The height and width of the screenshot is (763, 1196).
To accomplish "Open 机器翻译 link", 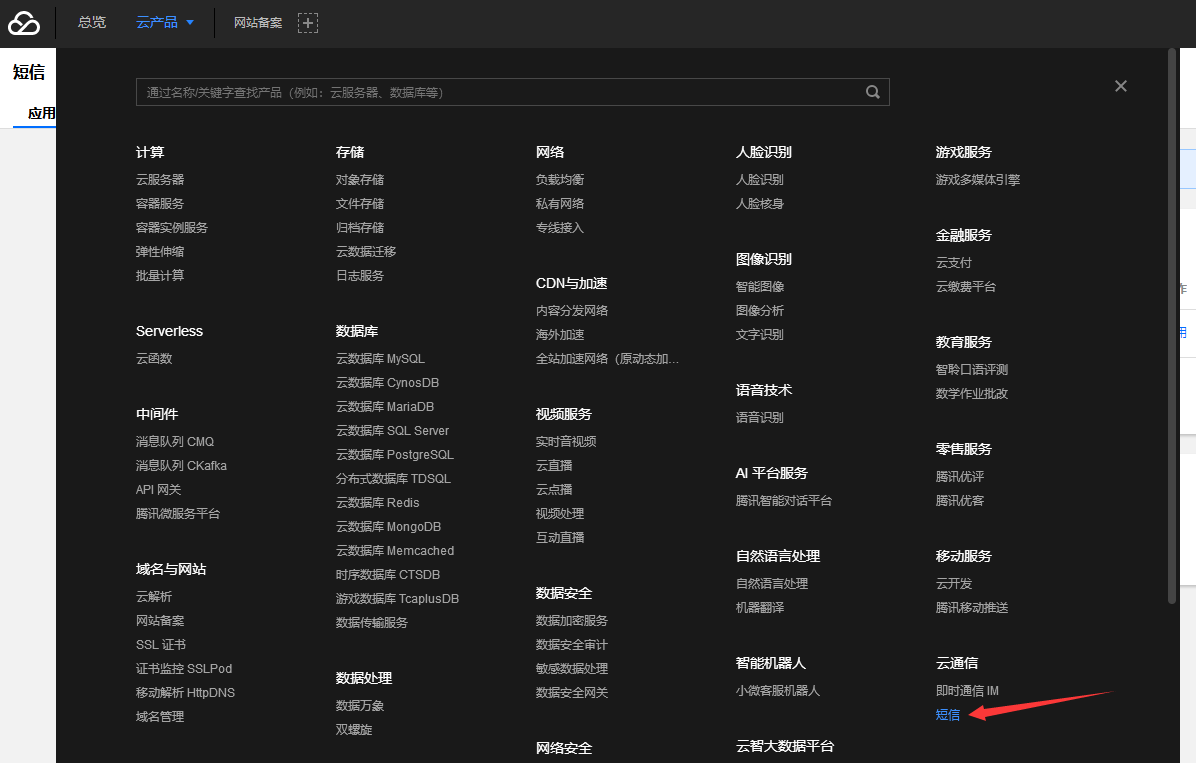I will coord(760,608).
